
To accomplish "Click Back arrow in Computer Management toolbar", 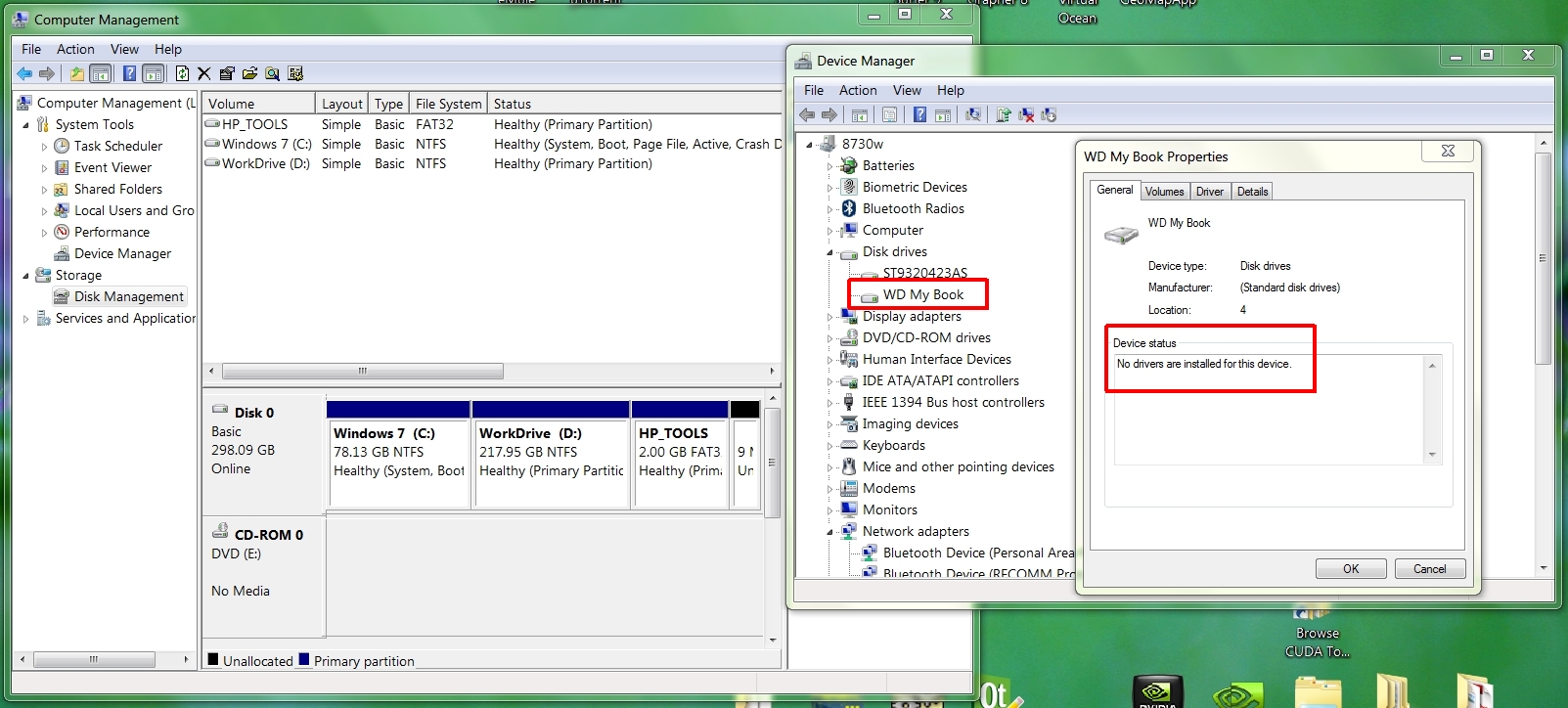I will [x=24, y=73].
